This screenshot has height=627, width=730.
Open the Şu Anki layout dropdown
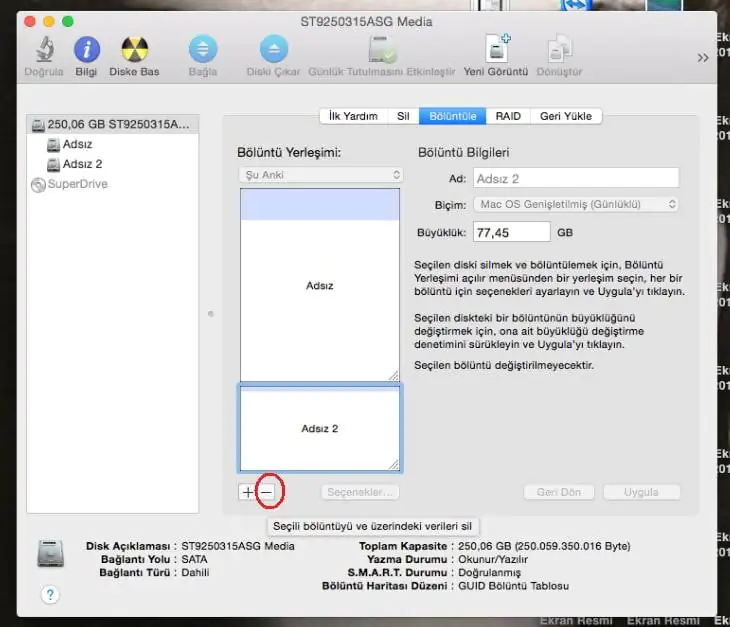pyautogui.click(x=319, y=174)
